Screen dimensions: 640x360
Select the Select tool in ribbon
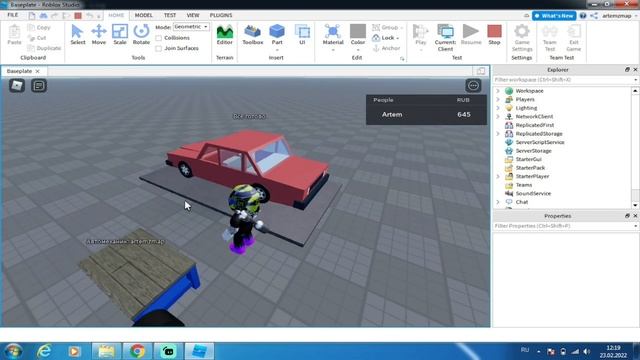(x=78, y=35)
